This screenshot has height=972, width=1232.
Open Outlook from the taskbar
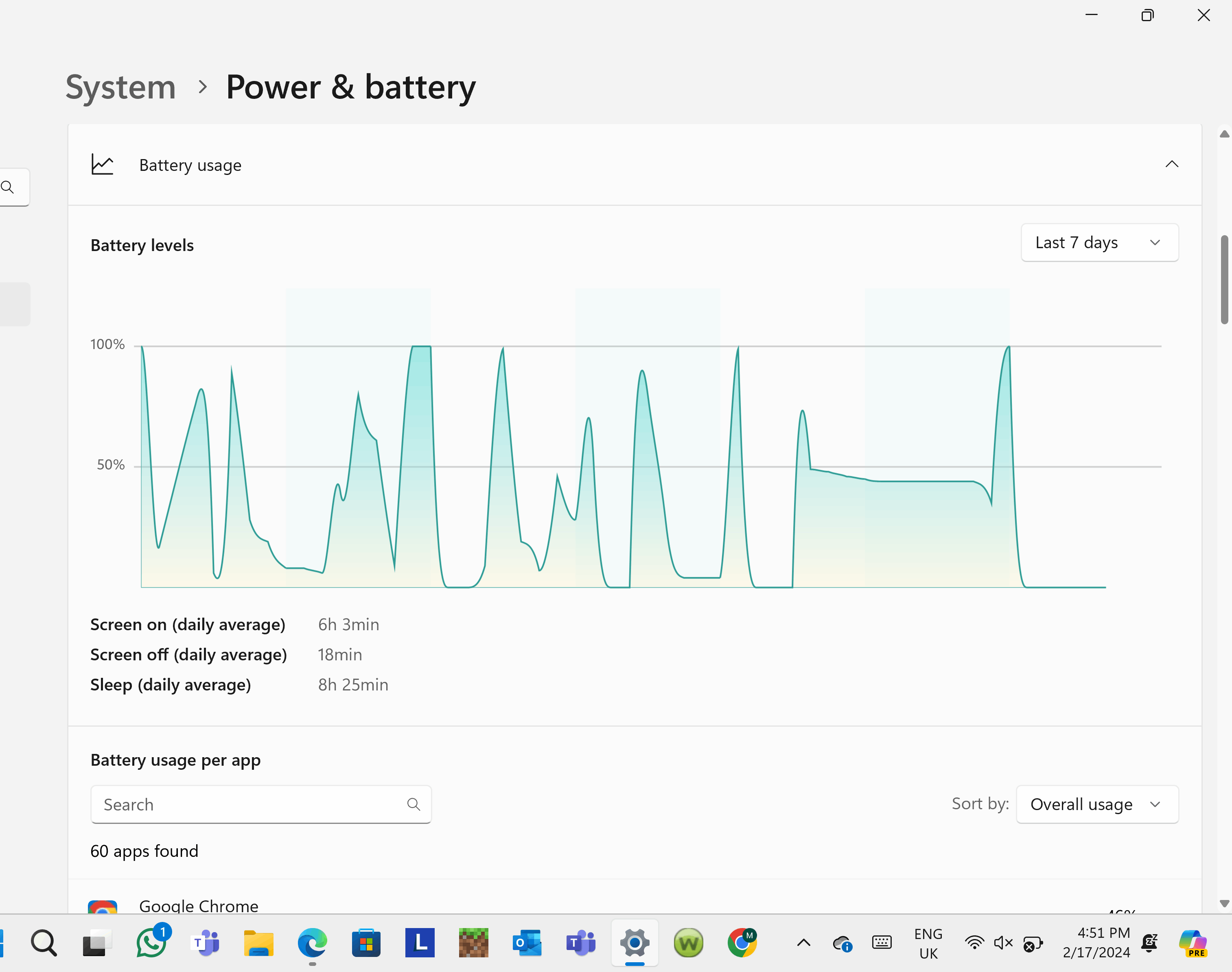click(527, 943)
